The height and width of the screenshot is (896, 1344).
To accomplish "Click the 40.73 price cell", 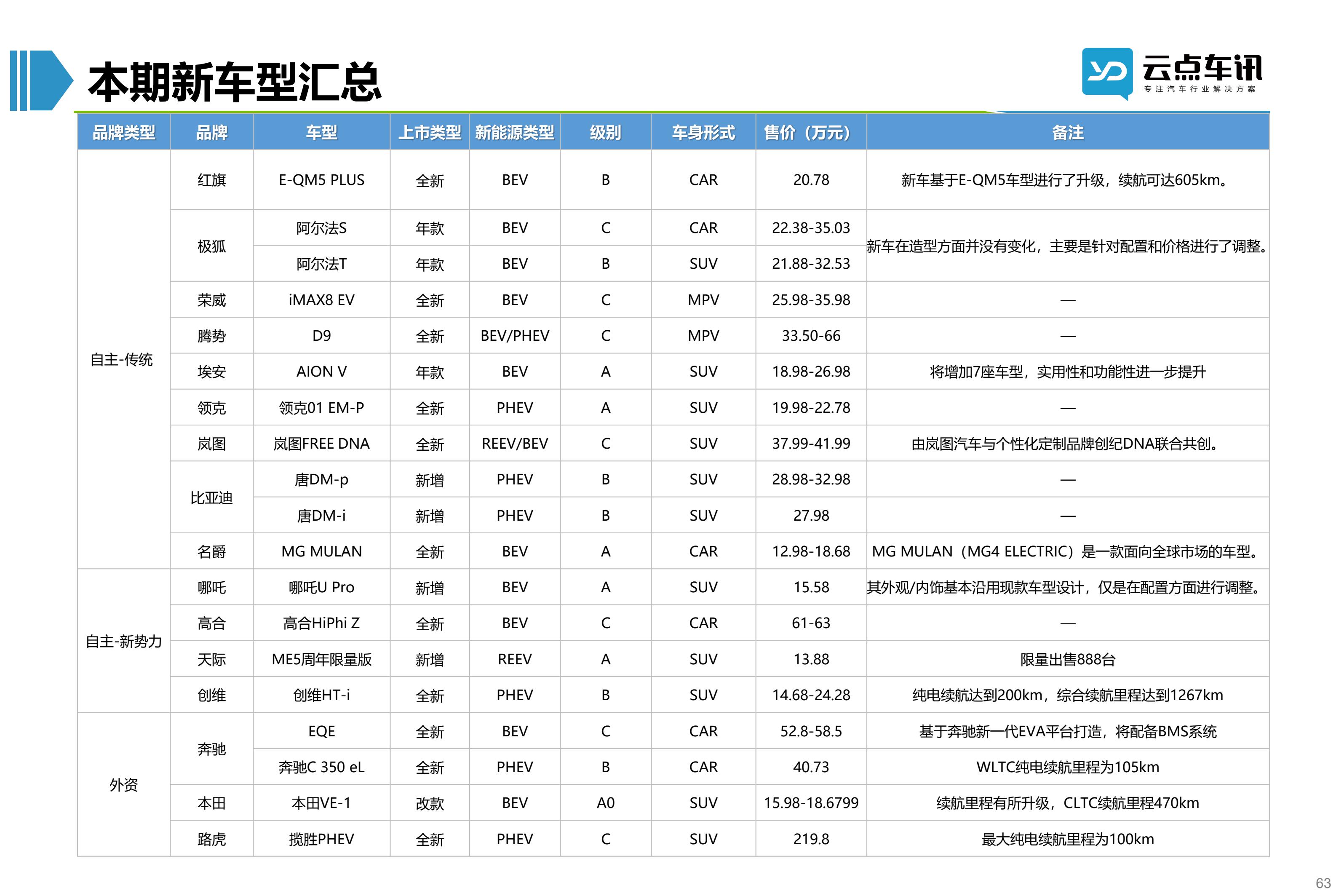I will coord(811,767).
